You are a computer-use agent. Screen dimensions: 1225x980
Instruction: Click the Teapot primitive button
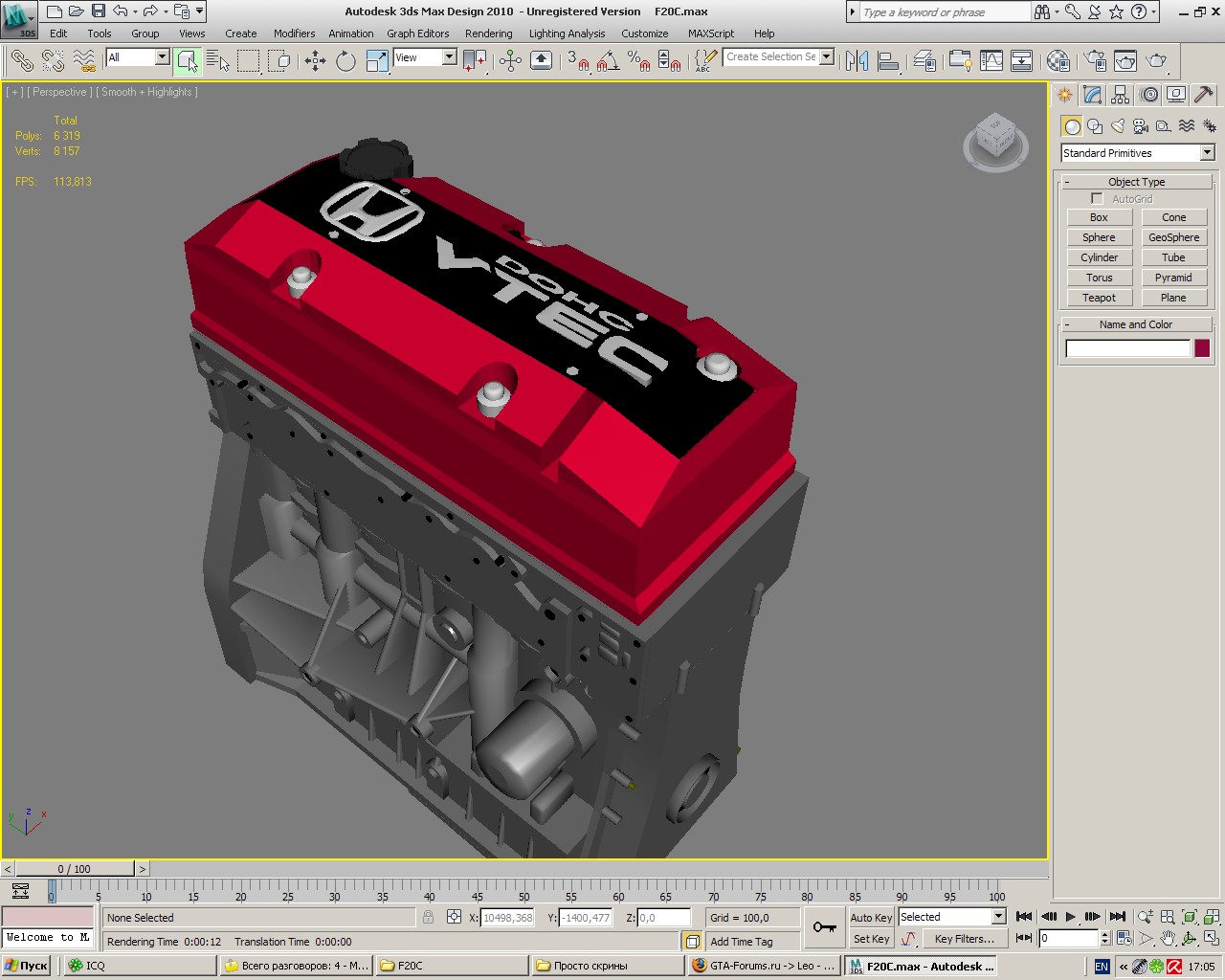click(1099, 298)
